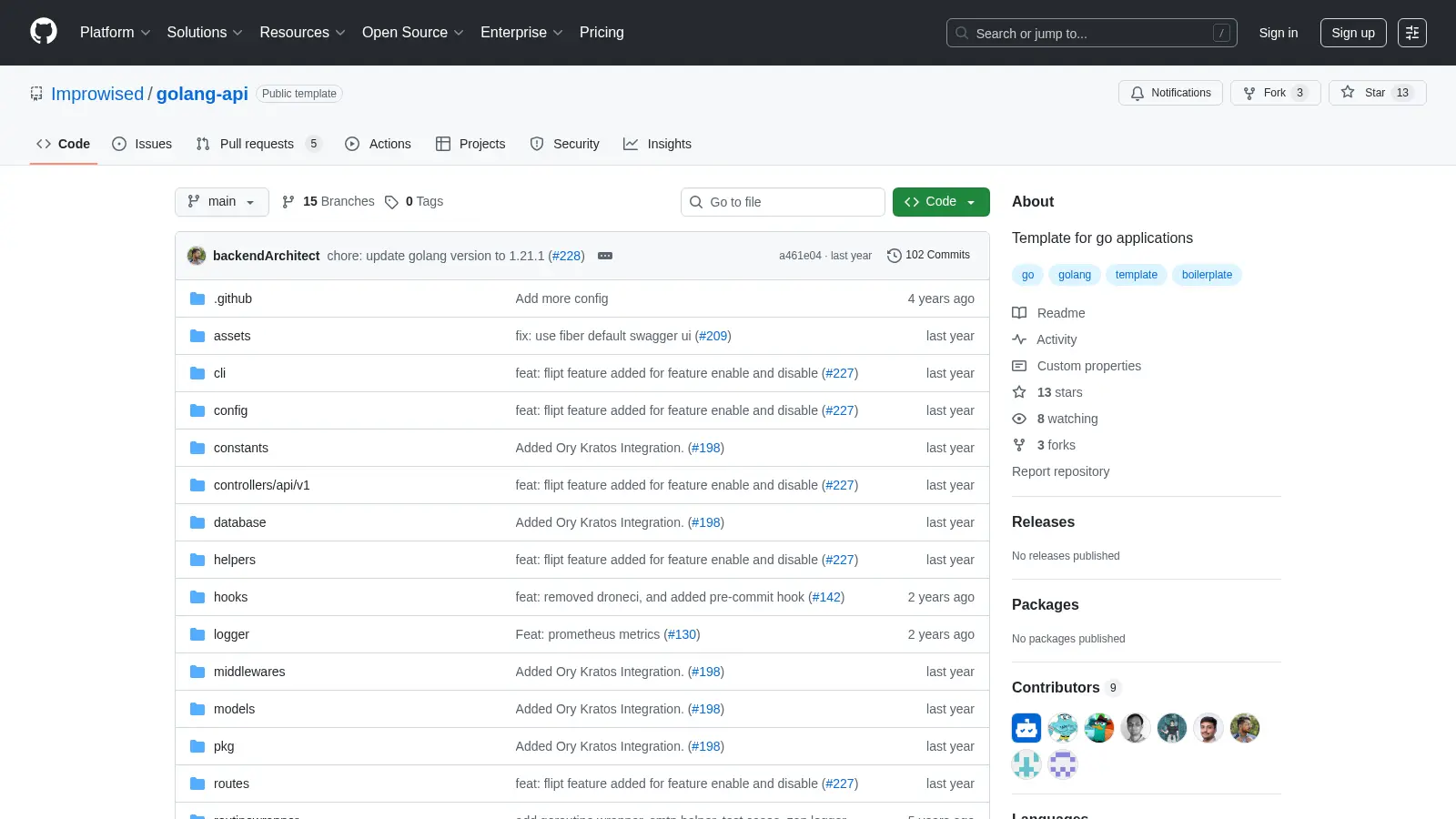Open the controllers/api/v1 folder
This screenshot has height=819, width=1456.
click(x=262, y=485)
